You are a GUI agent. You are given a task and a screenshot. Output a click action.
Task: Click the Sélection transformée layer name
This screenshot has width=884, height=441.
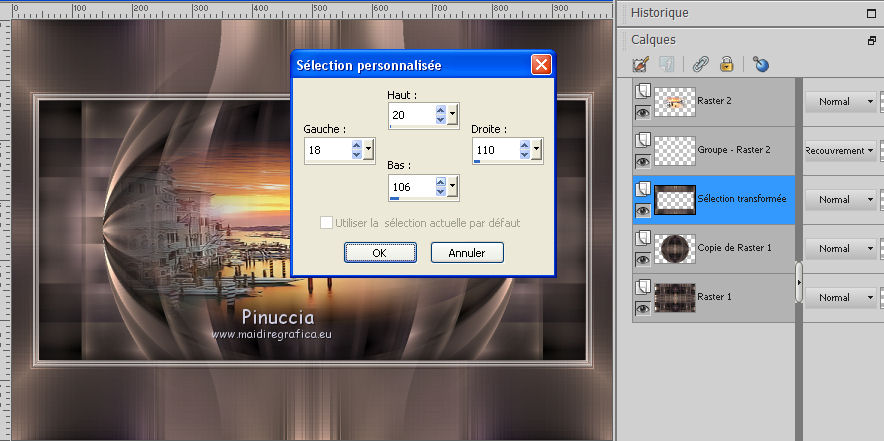click(x=742, y=199)
